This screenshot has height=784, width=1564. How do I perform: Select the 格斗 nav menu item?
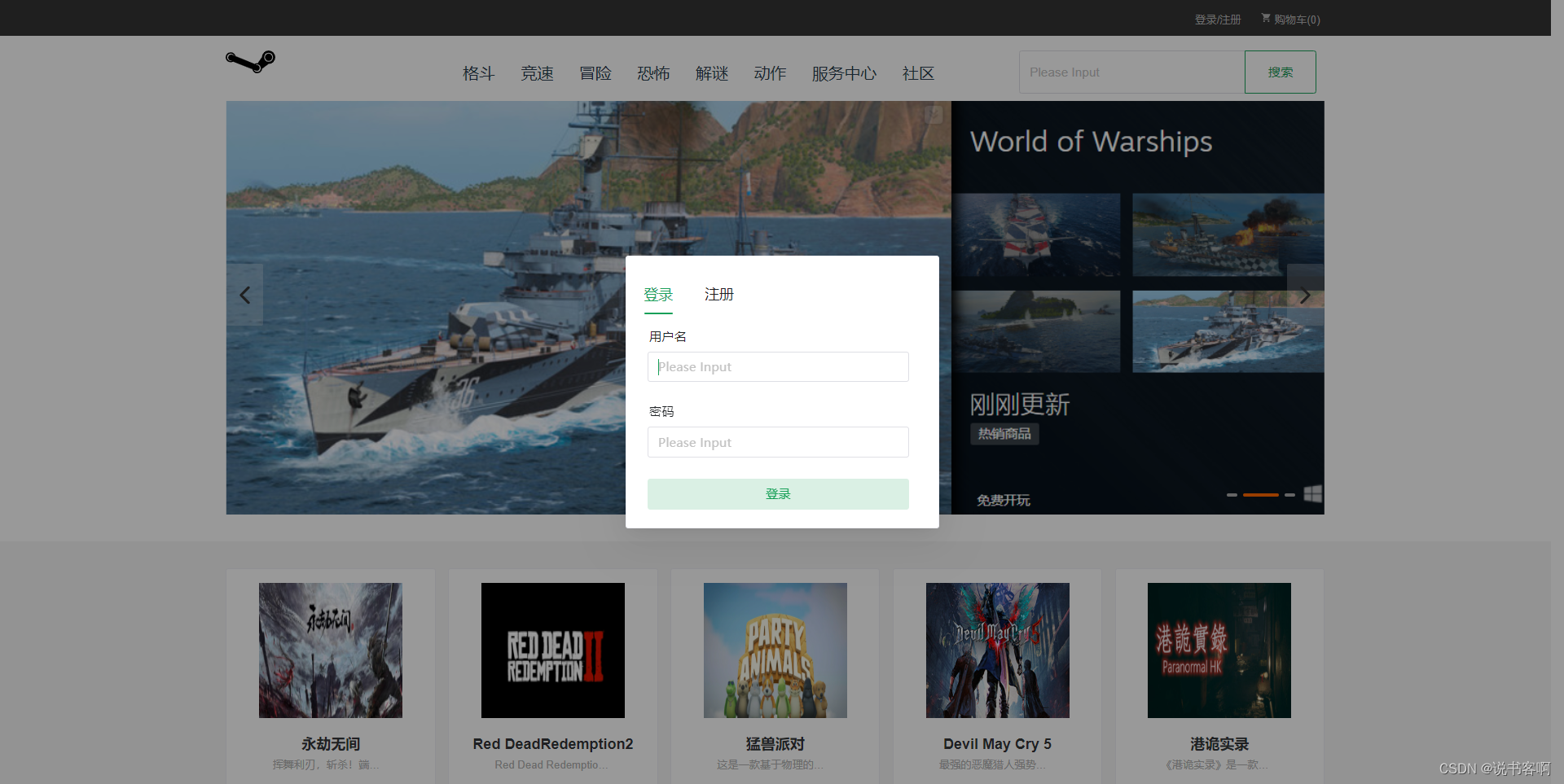click(478, 73)
